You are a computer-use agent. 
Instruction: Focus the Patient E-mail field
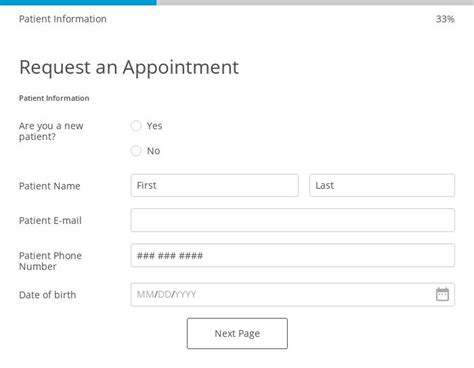coord(293,220)
